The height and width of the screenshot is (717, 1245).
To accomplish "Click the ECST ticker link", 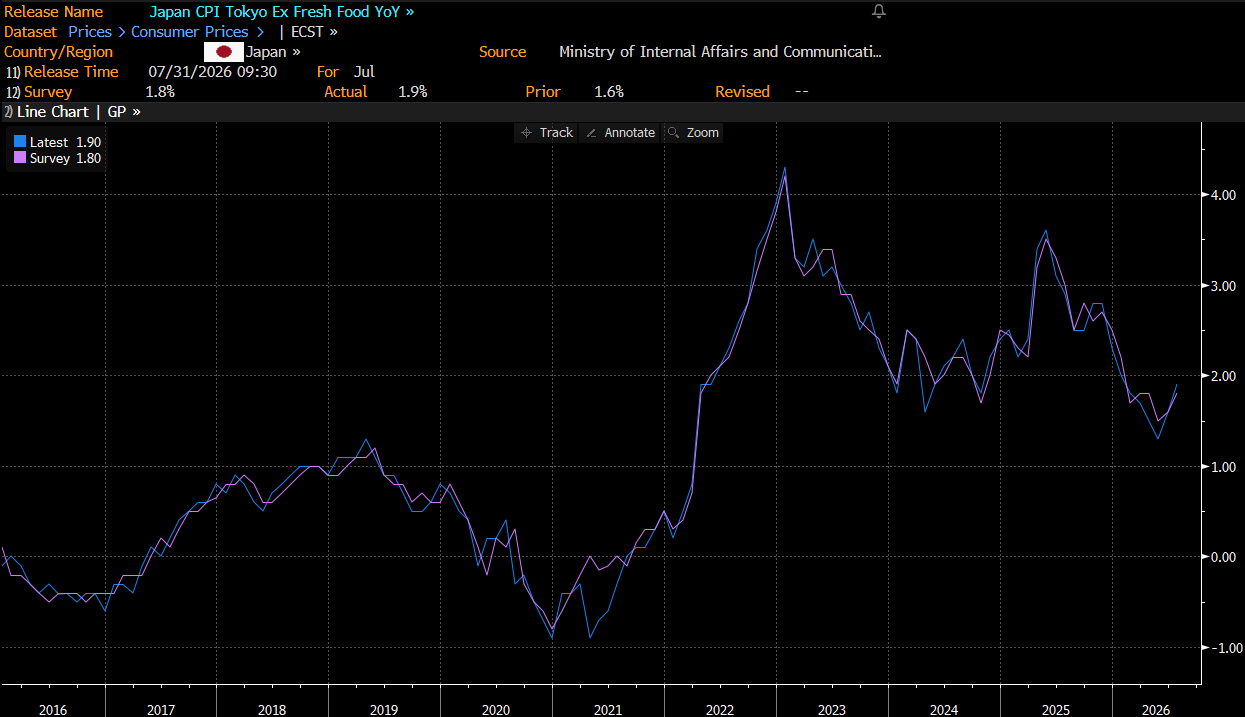I will 314,32.
